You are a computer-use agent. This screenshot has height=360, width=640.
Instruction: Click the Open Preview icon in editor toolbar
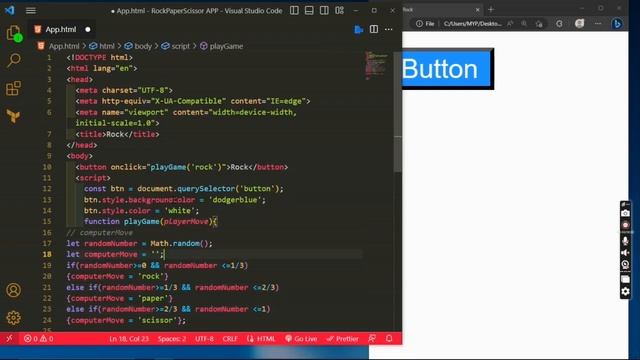(x=358, y=29)
